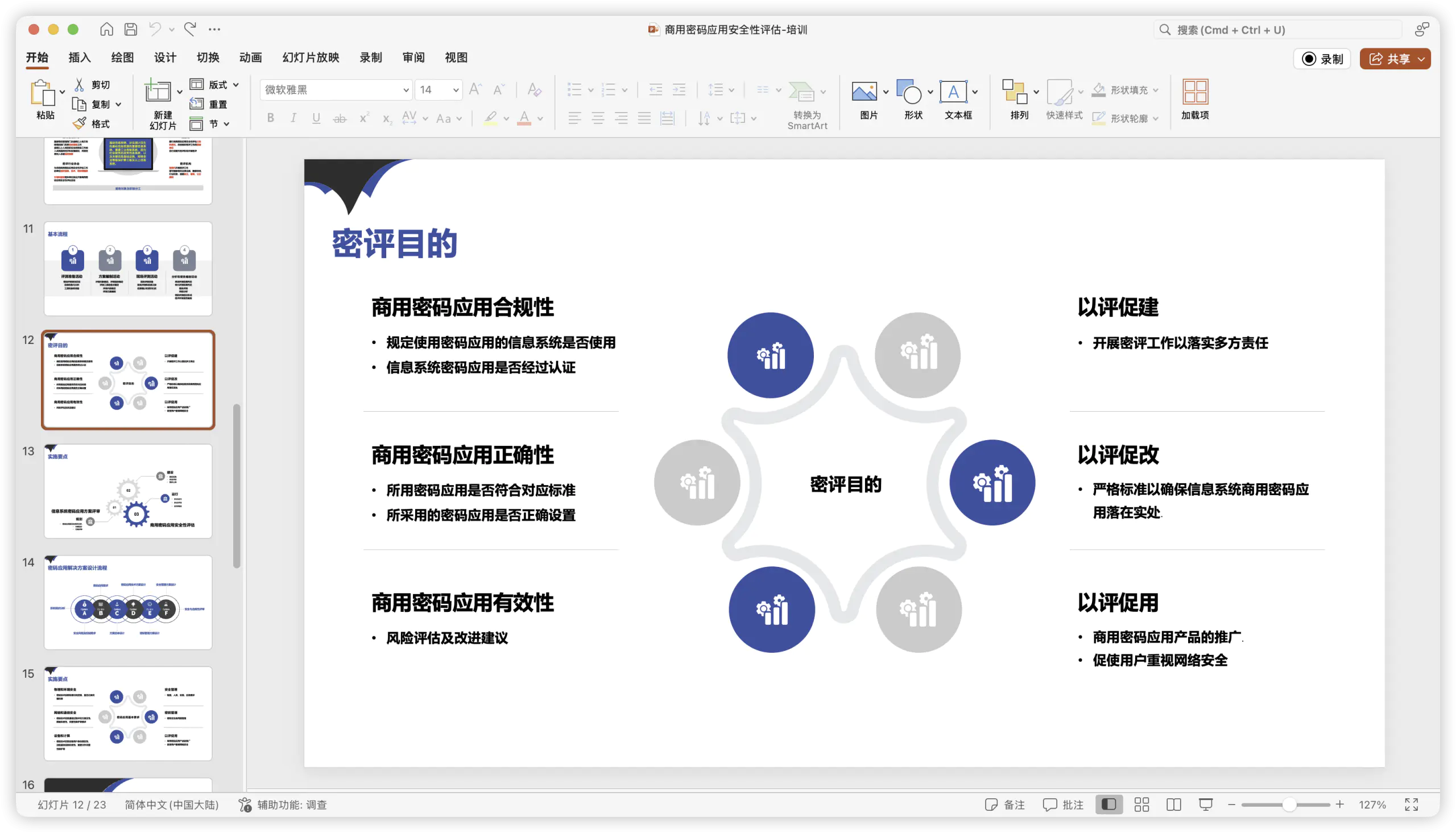
Task: Toggle italic formatting
Action: tap(293, 118)
